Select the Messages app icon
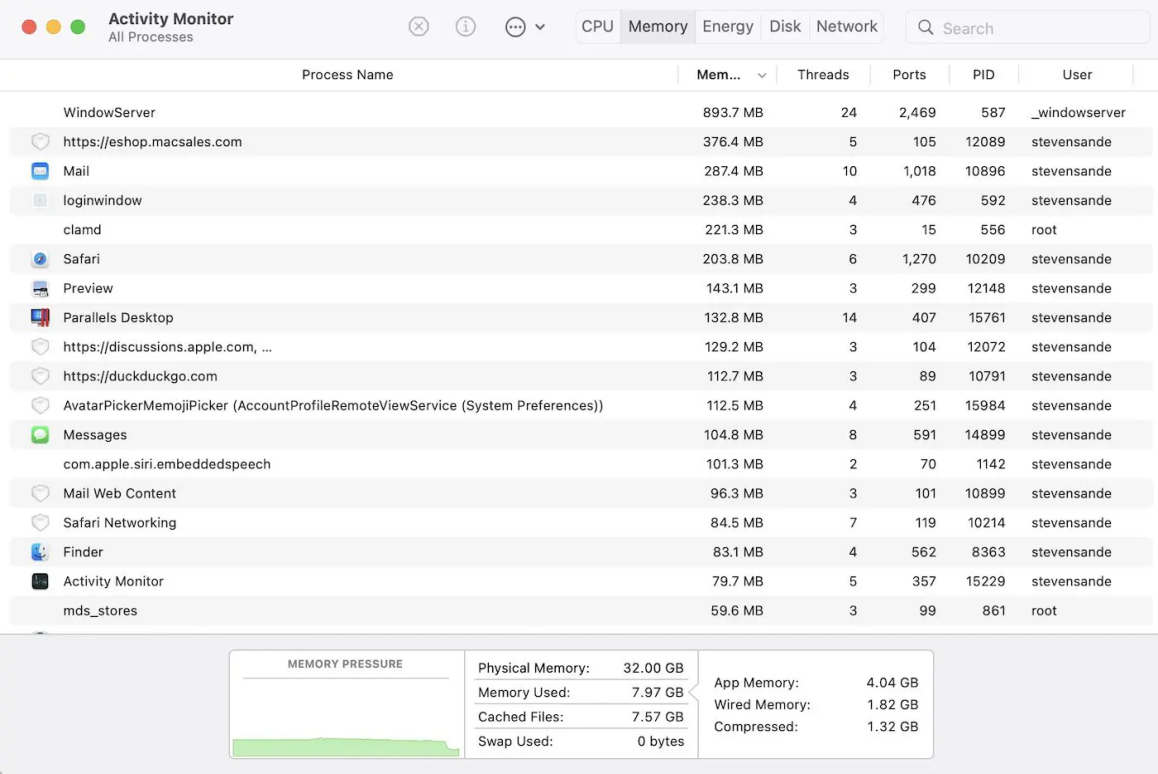Image resolution: width=1158 pixels, height=774 pixels. click(x=40, y=435)
